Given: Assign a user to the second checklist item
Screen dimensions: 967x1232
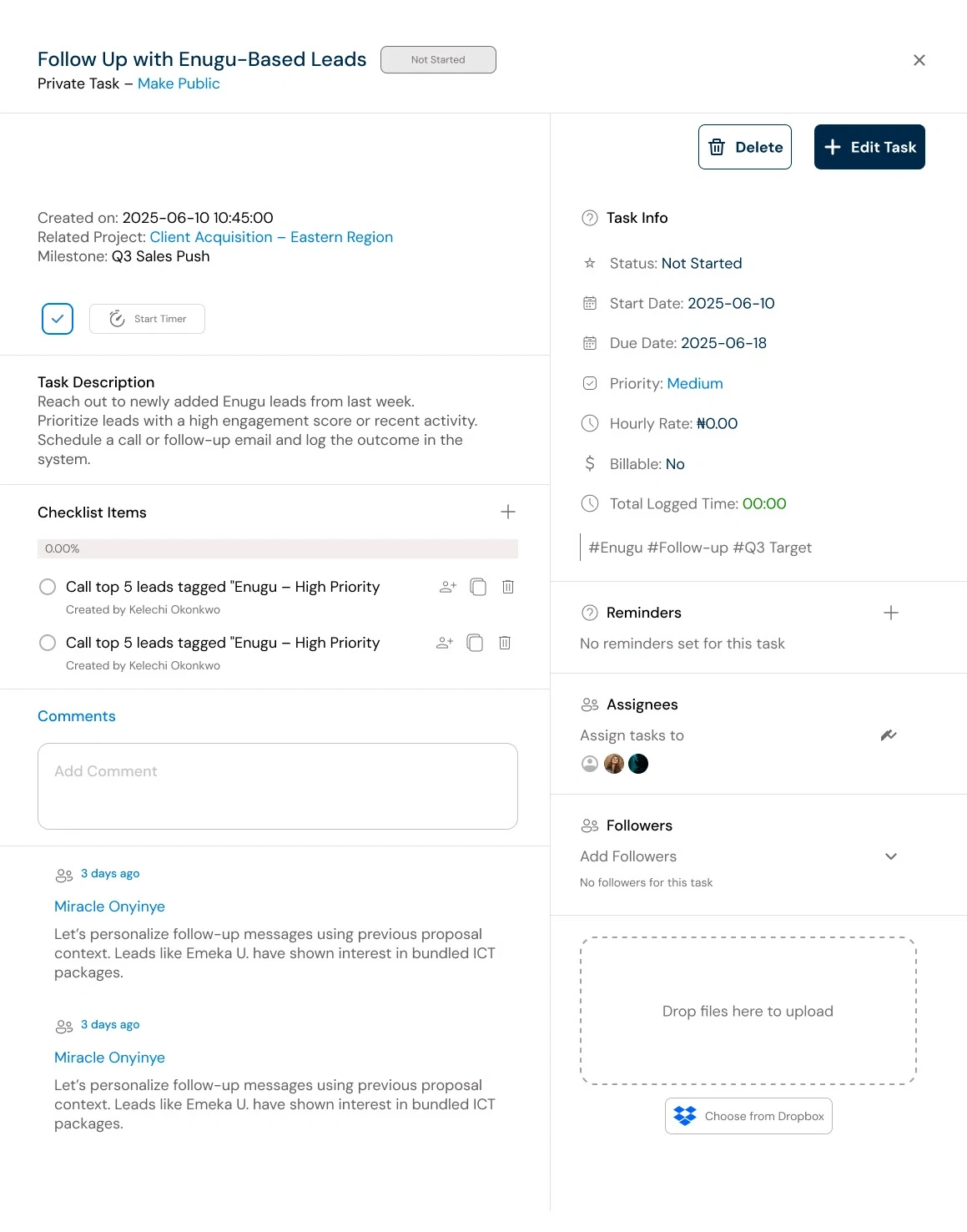Looking at the screenshot, I should coord(445,643).
